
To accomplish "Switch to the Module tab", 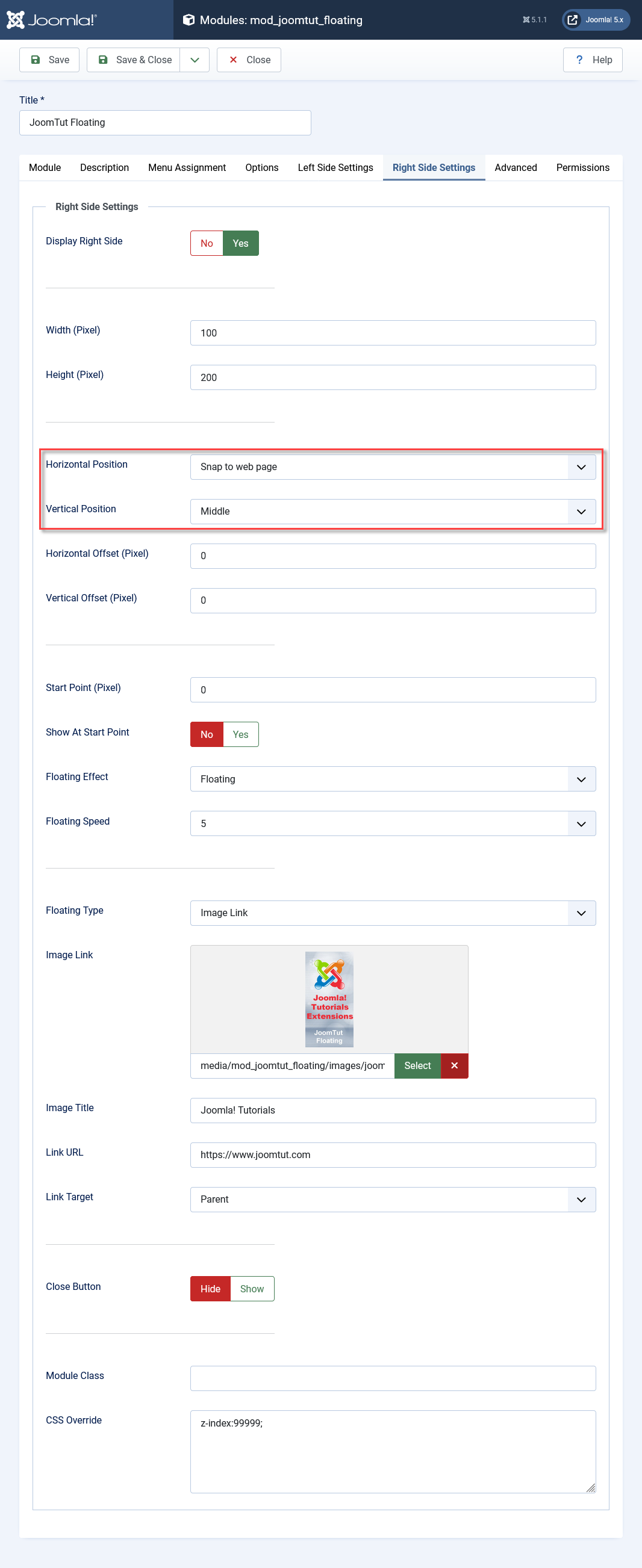I will point(45,167).
